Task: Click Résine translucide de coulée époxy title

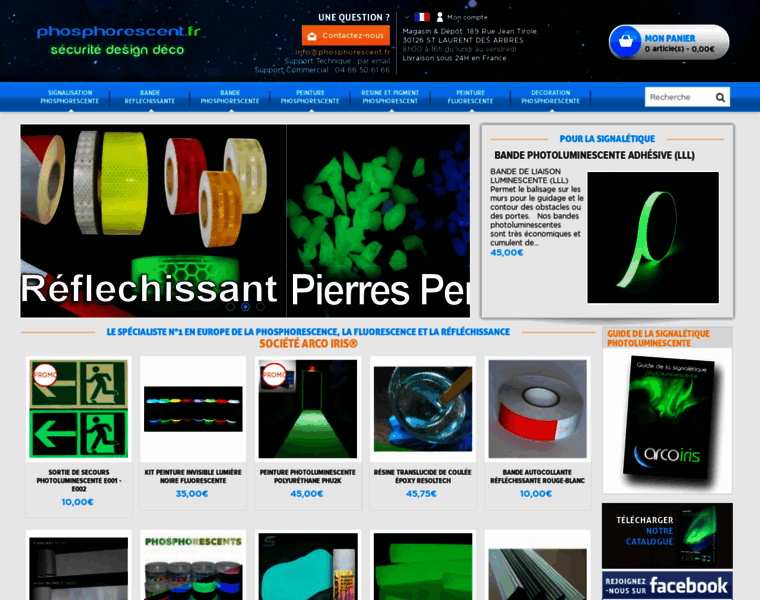Action: pyautogui.click(x=423, y=476)
